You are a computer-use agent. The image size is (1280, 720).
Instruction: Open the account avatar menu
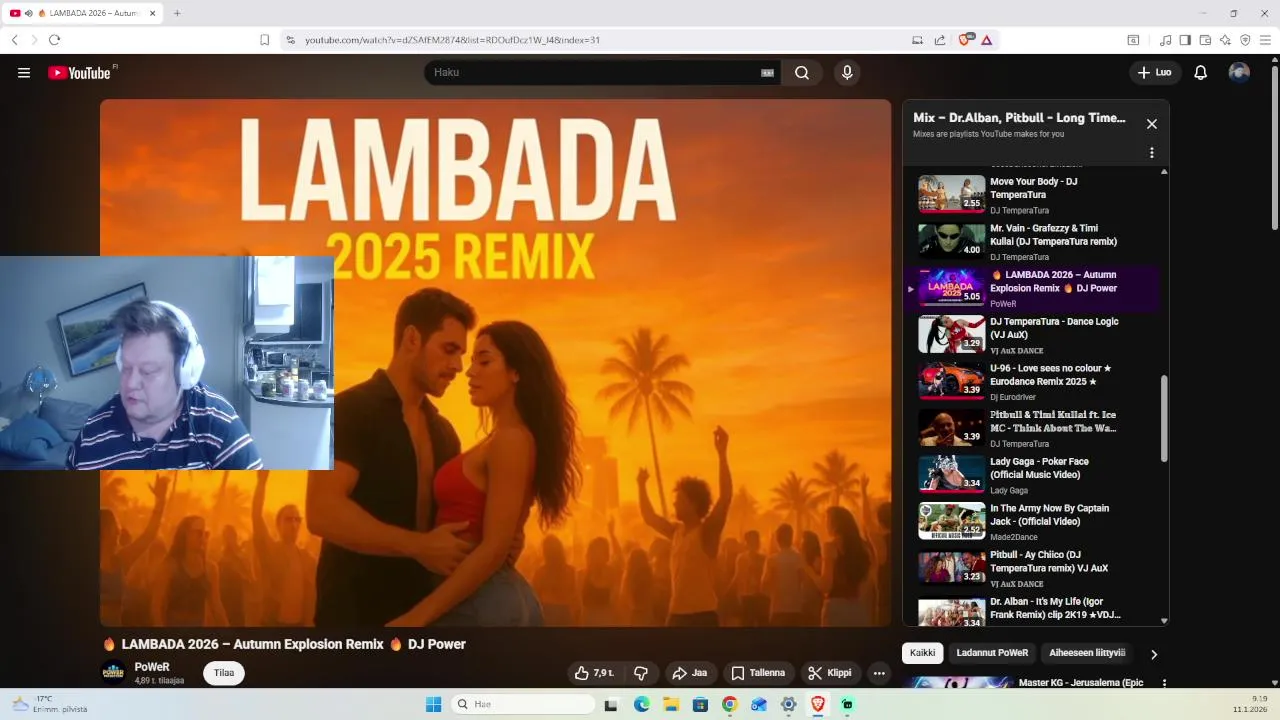pos(1239,73)
